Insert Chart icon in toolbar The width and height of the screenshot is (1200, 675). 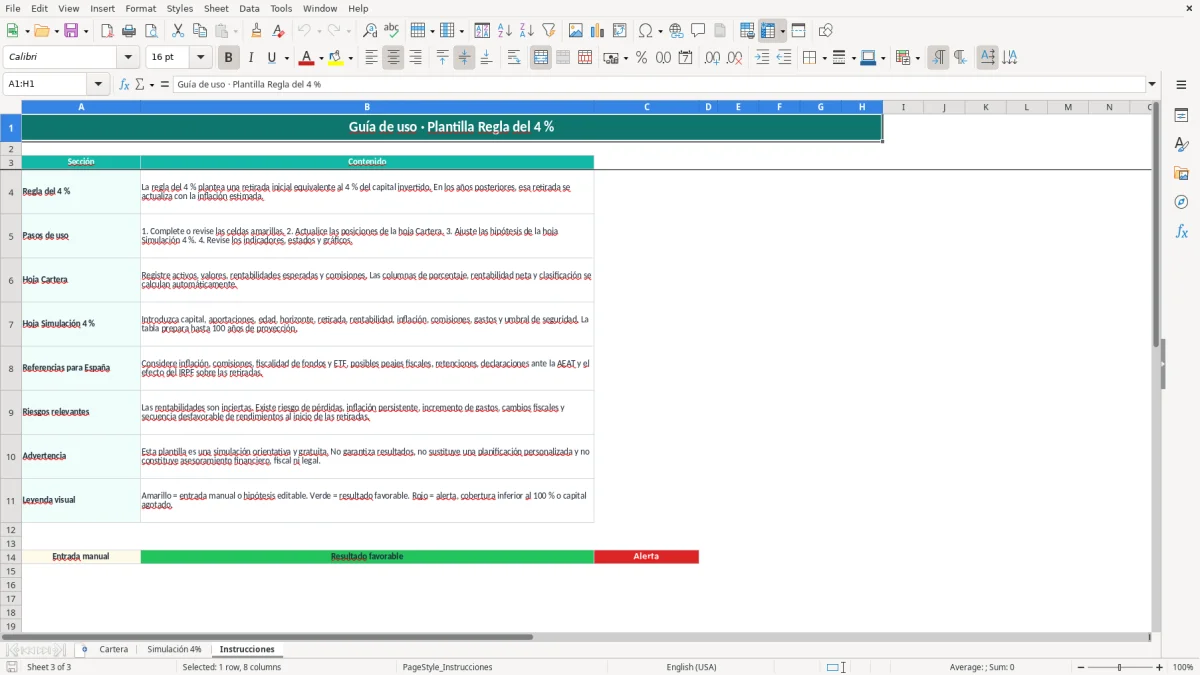point(597,31)
